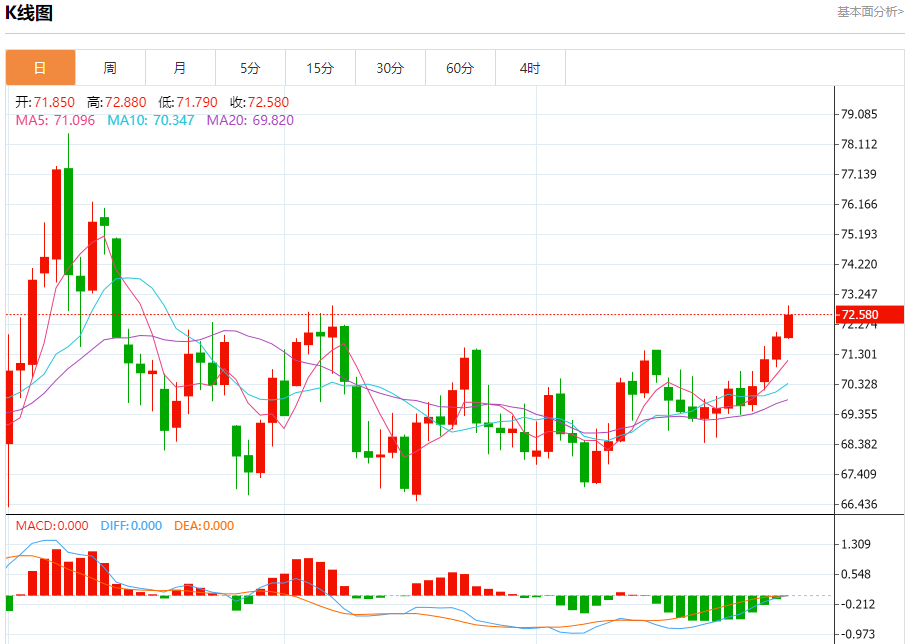Click the 77.139 price axis label
Screen dimensions: 909x644
coord(859,174)
